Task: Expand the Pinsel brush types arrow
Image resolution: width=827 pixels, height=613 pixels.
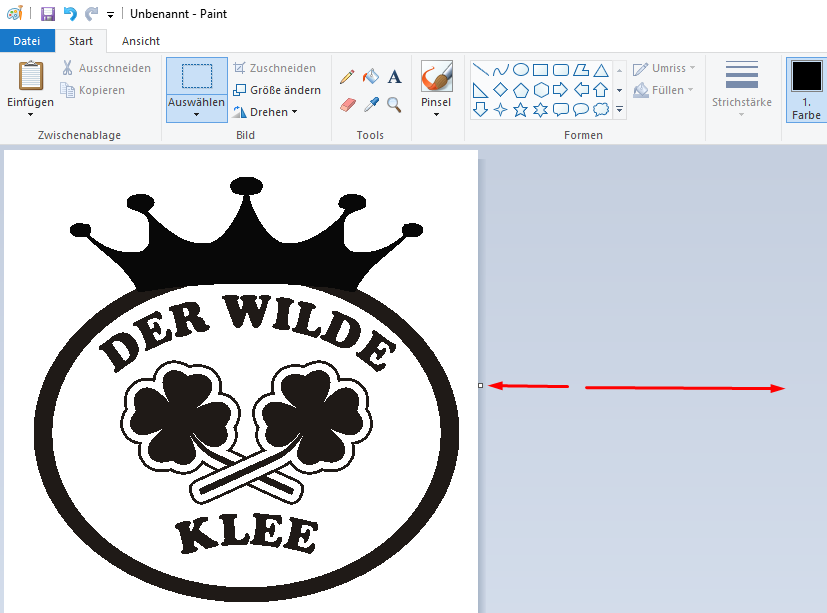Action: [x=437, y=114]
